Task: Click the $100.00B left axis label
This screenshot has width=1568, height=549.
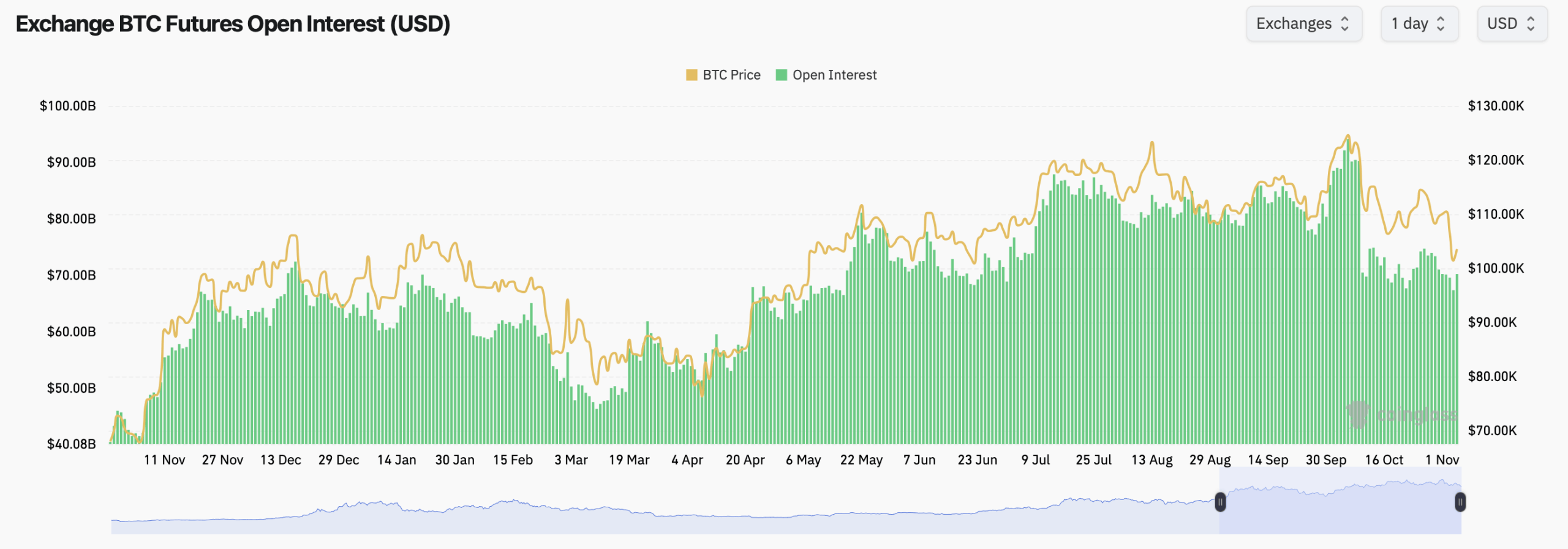Action: tap(67, 106)
